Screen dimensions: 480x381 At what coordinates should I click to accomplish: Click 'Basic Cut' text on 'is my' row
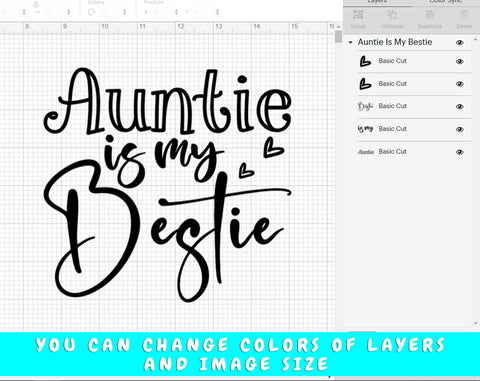393,129
